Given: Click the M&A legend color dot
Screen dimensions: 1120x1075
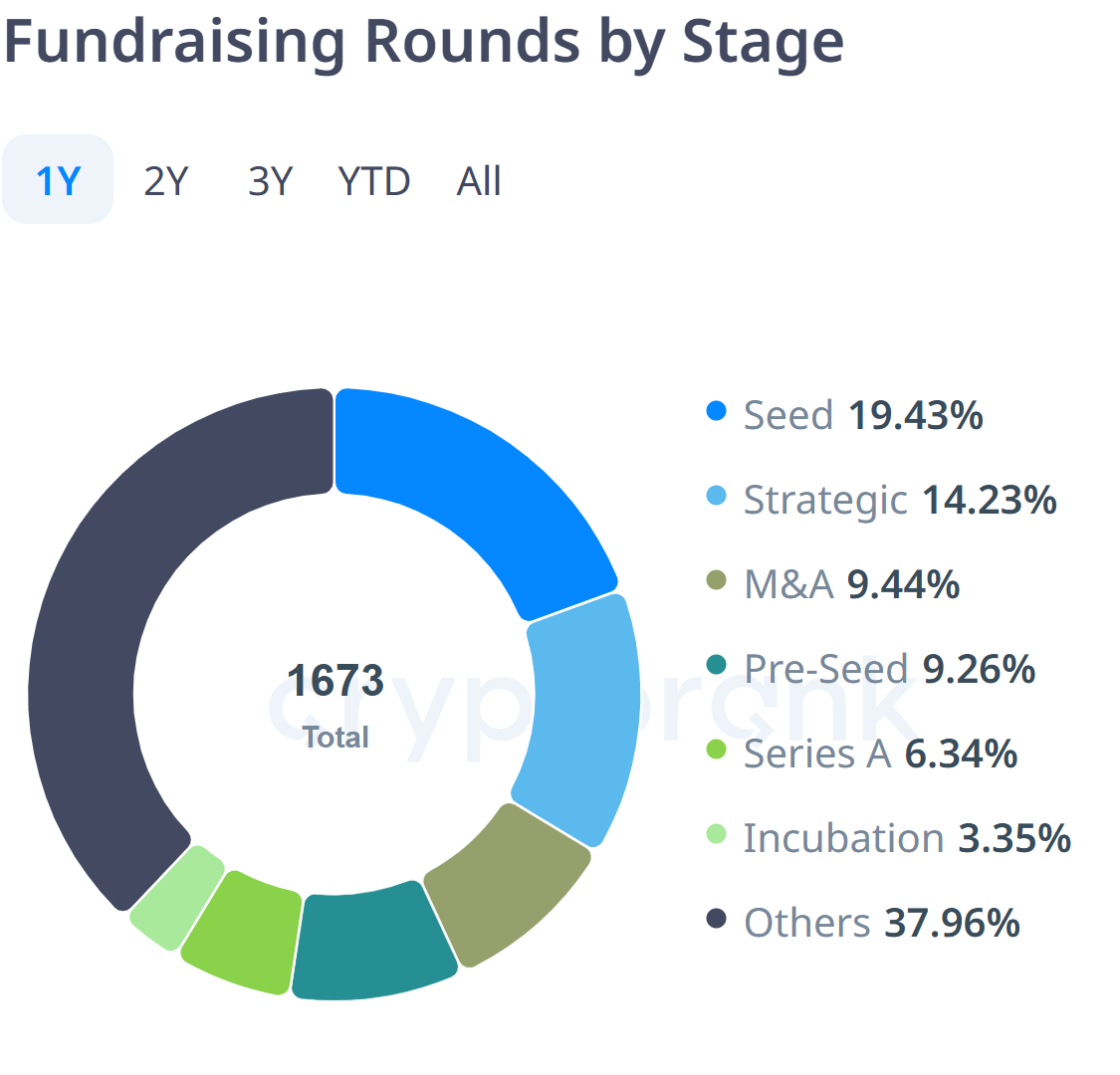Looking at the screenshot, I should pyautogui.click(x=716, y=580).
